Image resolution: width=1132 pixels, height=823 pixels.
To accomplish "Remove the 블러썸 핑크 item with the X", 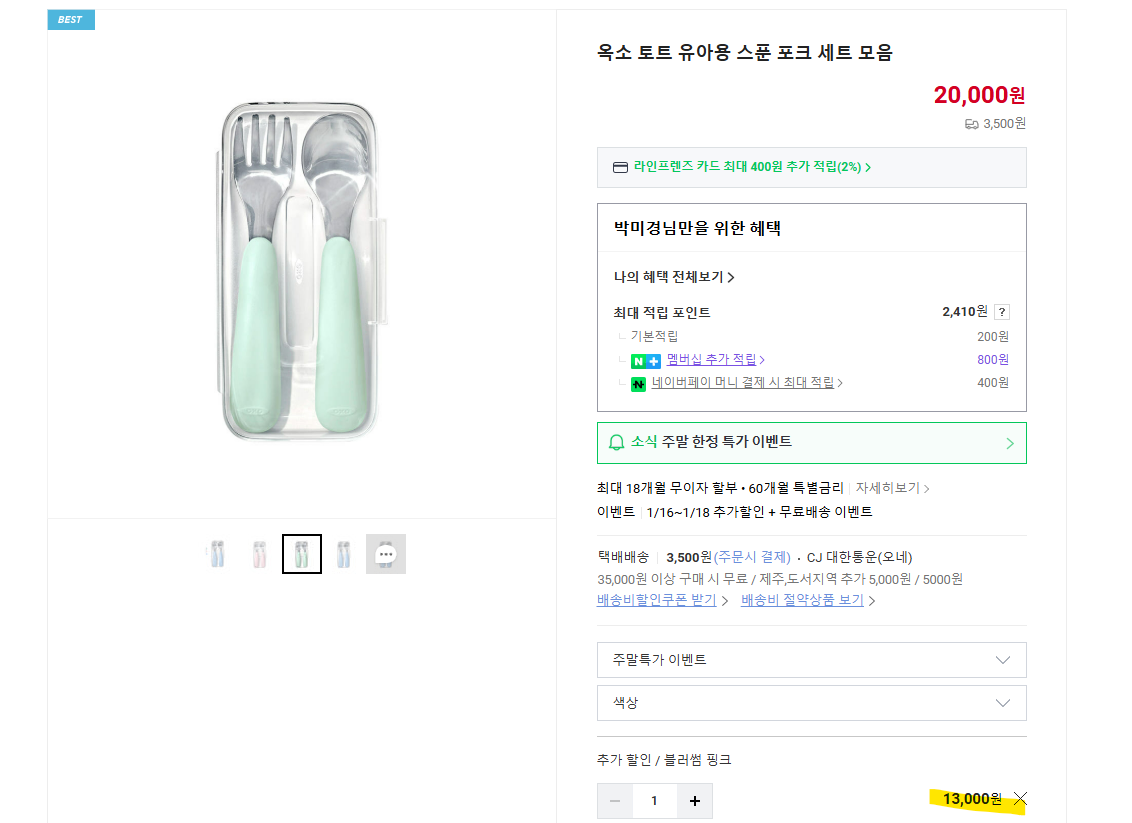I will coord(1020,798).
